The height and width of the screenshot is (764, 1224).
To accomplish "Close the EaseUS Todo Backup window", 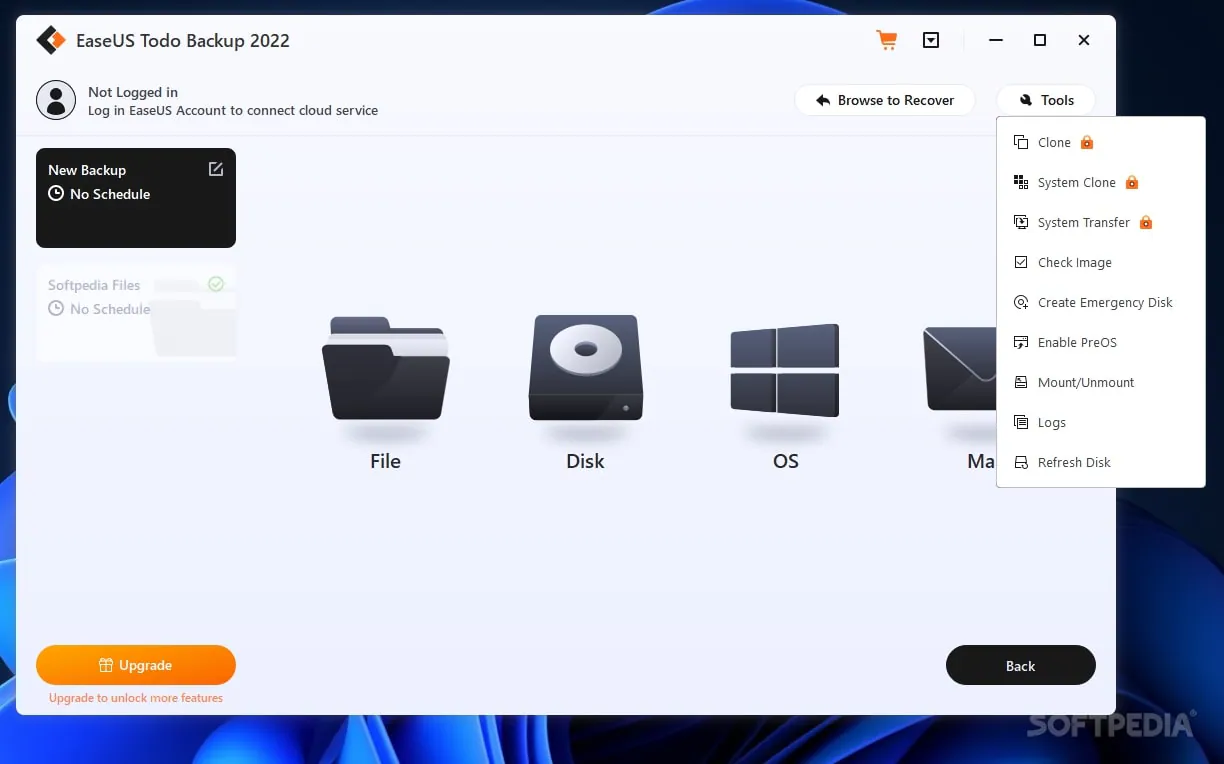I will [1084, 40].
